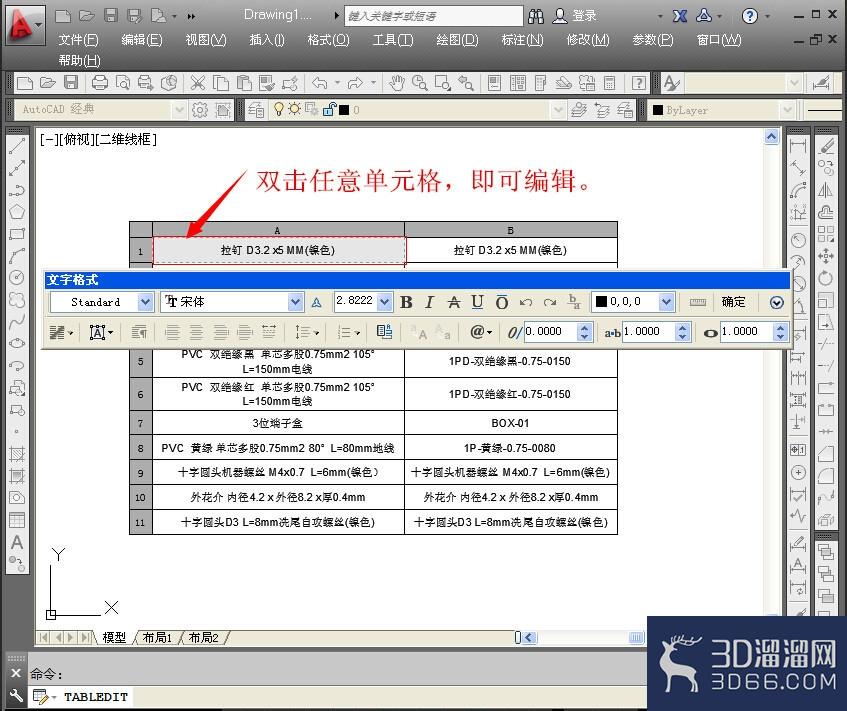
Task: Click the Layer Properties Manager icon
Action: click(x=256, y=110)
